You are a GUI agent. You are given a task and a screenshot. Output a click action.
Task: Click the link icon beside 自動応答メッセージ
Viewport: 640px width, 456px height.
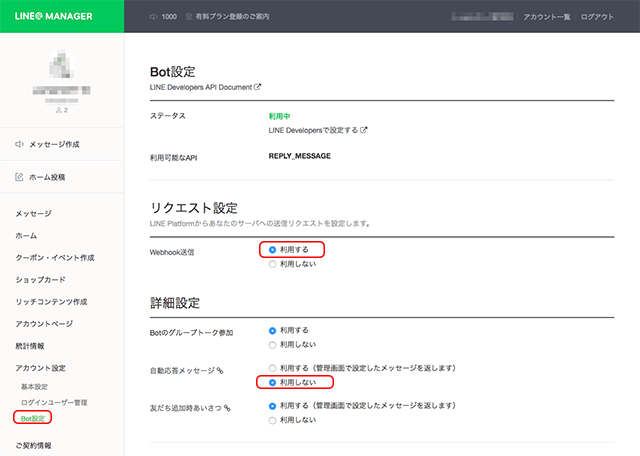[220, 371]
